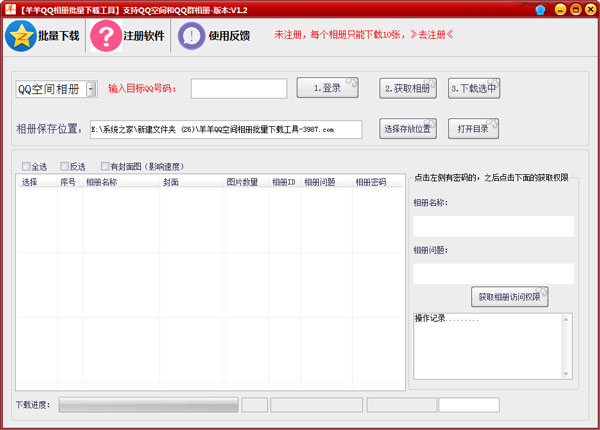Expand the QQ空间相册 dropdown
The image size is (600, 430).
(91, 90)
